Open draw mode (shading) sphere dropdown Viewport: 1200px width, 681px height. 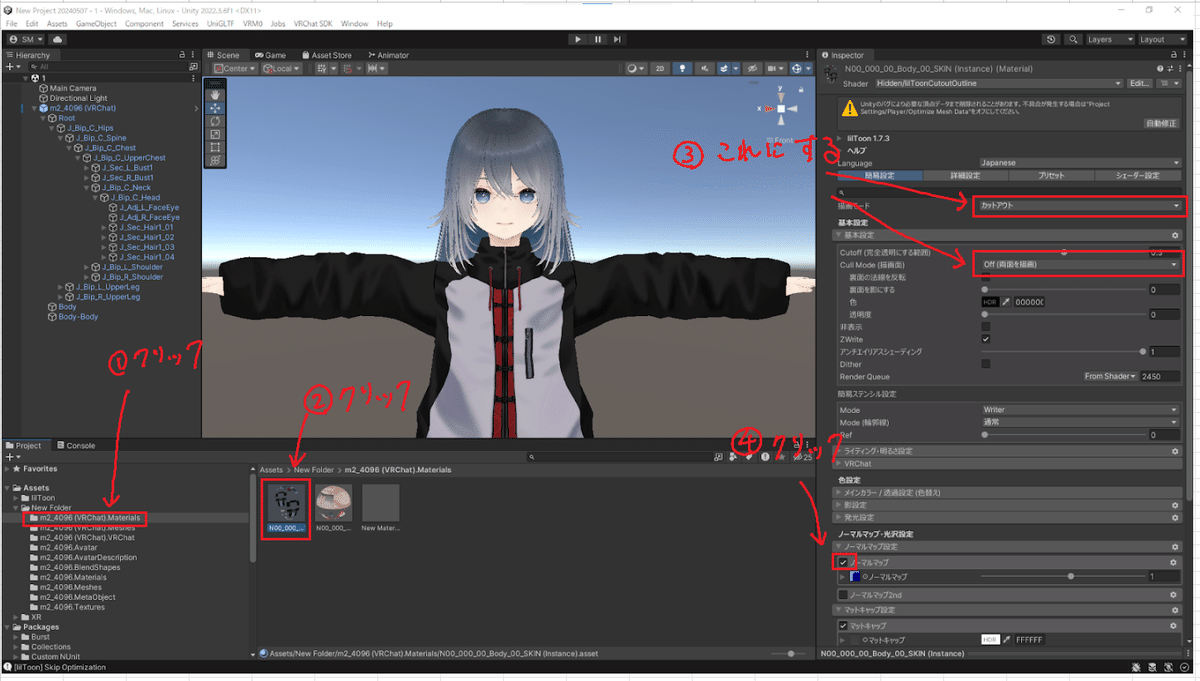point(636,69)
